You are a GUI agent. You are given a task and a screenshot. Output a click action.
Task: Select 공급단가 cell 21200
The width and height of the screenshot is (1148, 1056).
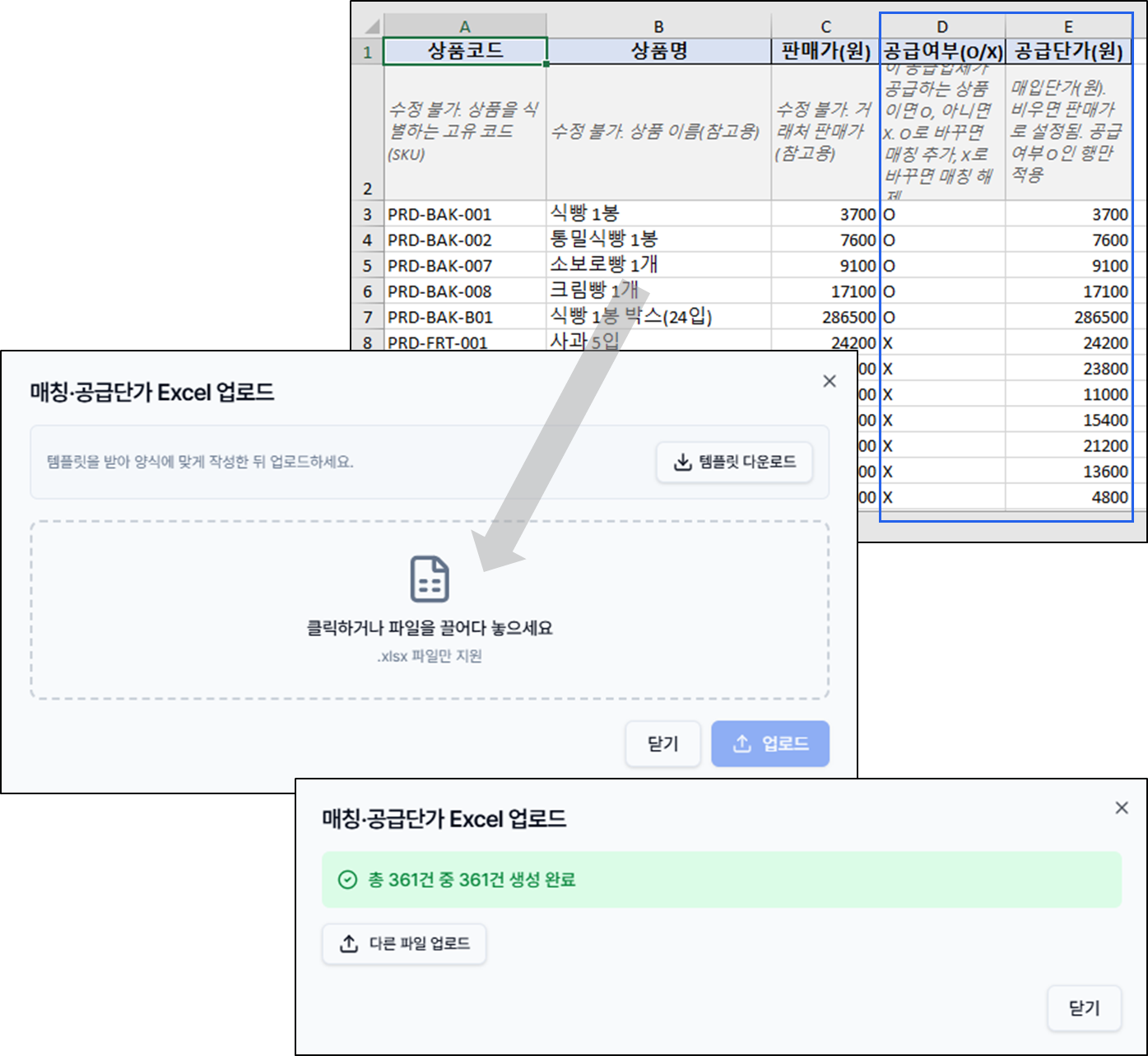coord(1068,445)
